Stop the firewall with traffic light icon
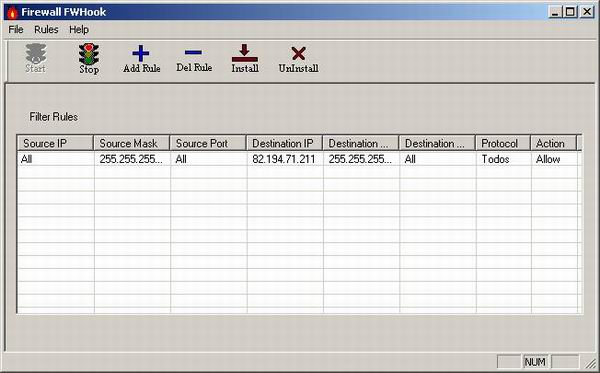The width and height of the screenshot is (600, 373). 89,59
